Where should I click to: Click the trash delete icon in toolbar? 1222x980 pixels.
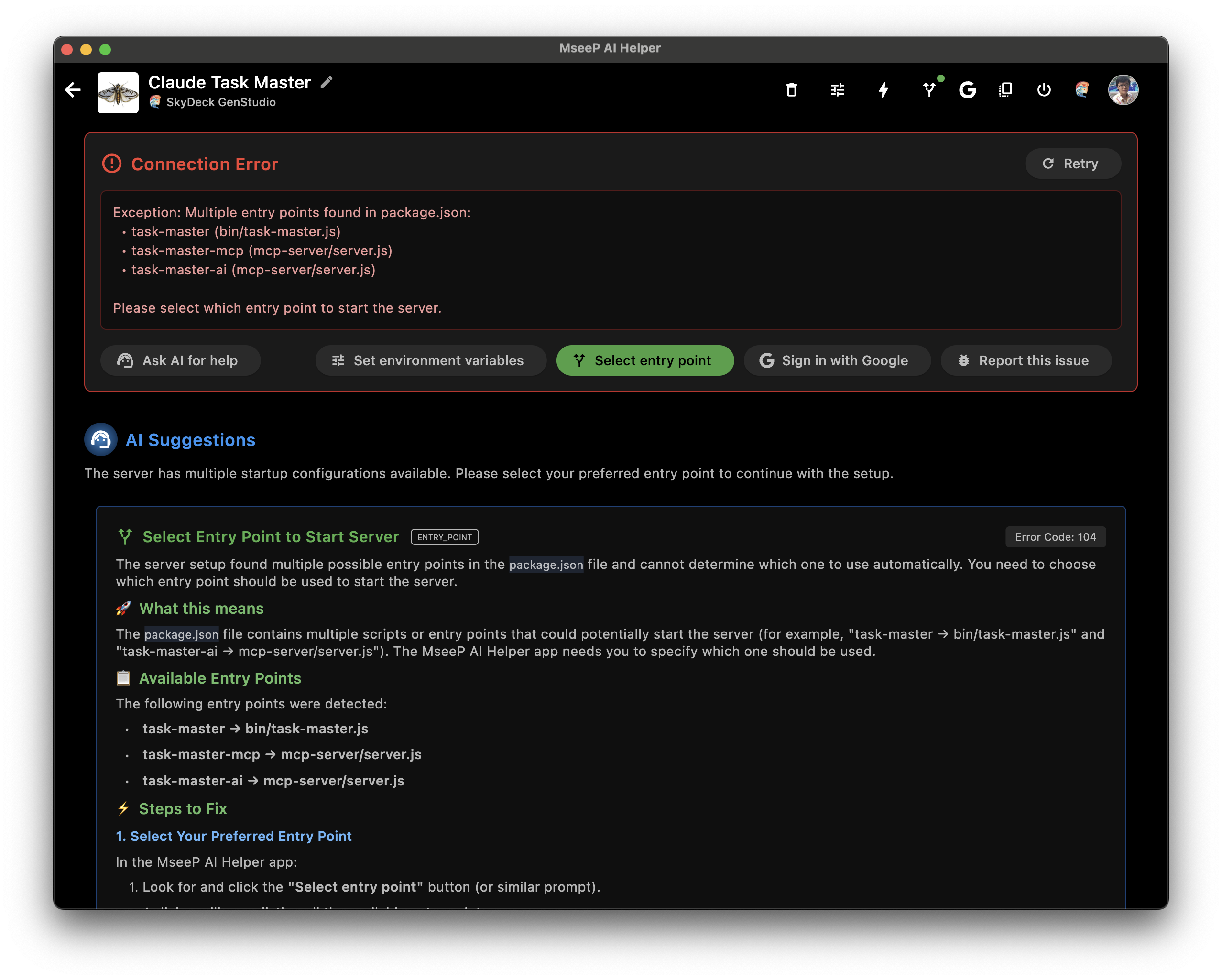(791, 90)
